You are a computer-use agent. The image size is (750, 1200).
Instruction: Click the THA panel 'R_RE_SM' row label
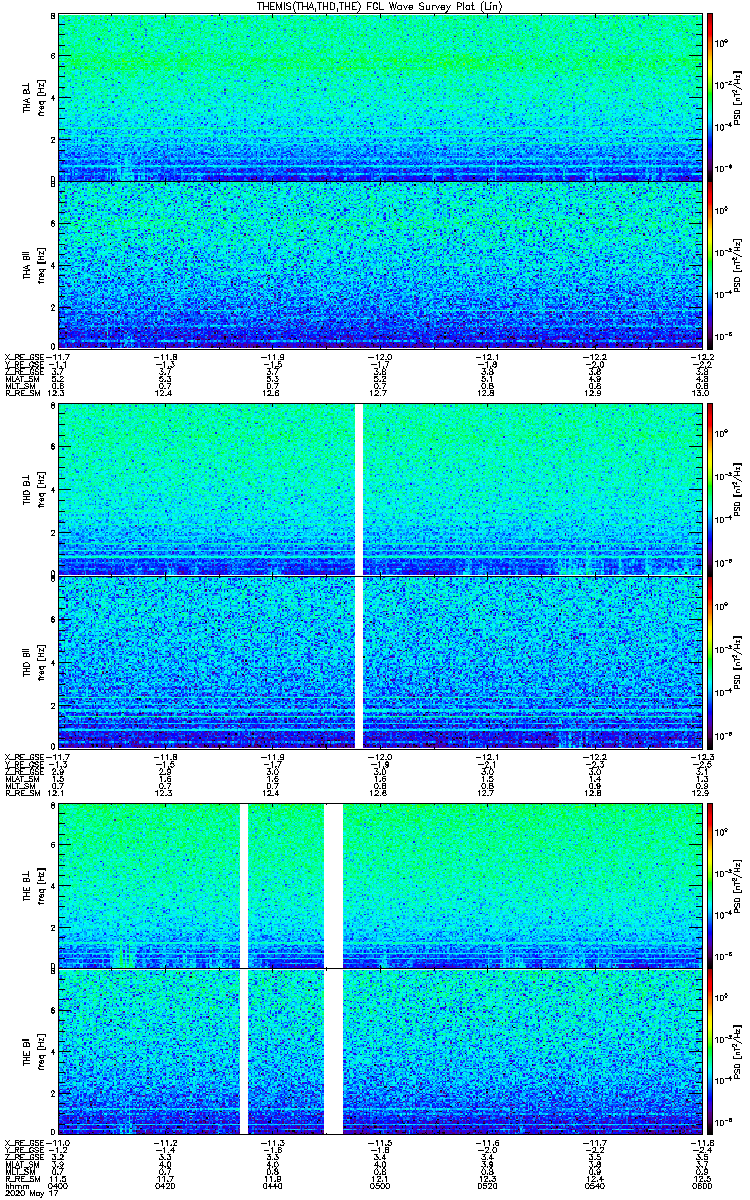coord(22,394)
